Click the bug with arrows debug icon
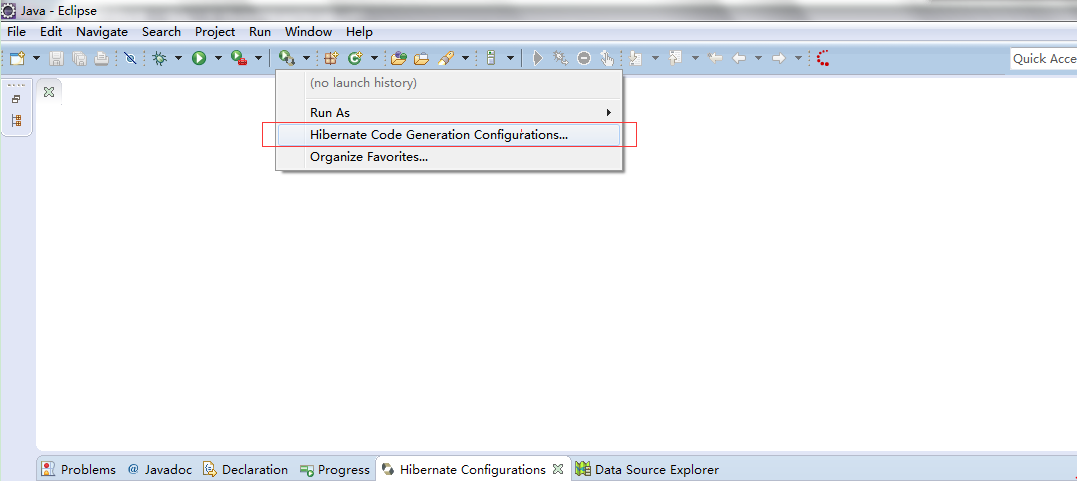Viewport: 1077px width, 481px height. coord(560,58)
